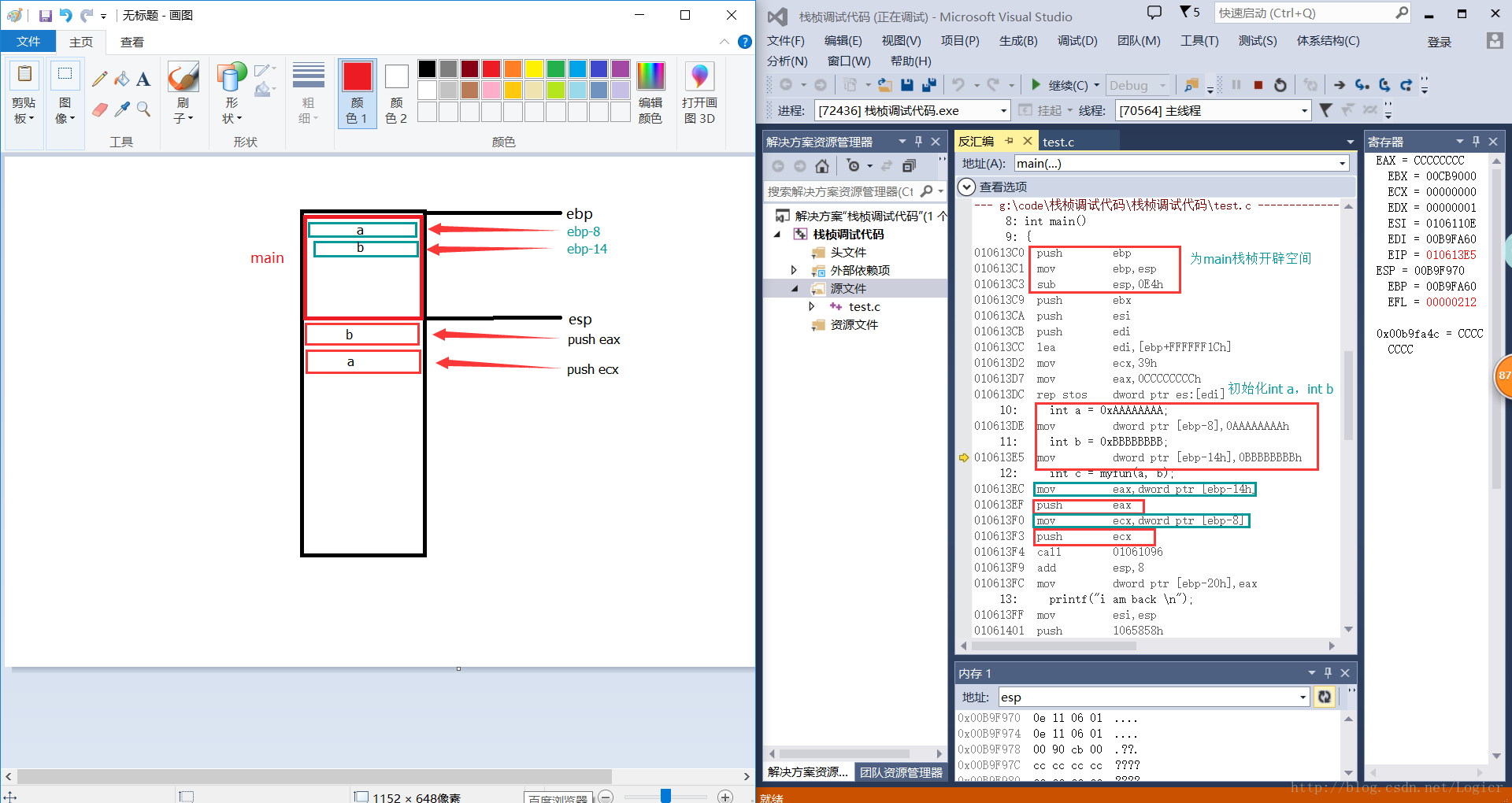Pin the Memory 1 panel
The image size is (1512, 803).
coord(1328,673)
